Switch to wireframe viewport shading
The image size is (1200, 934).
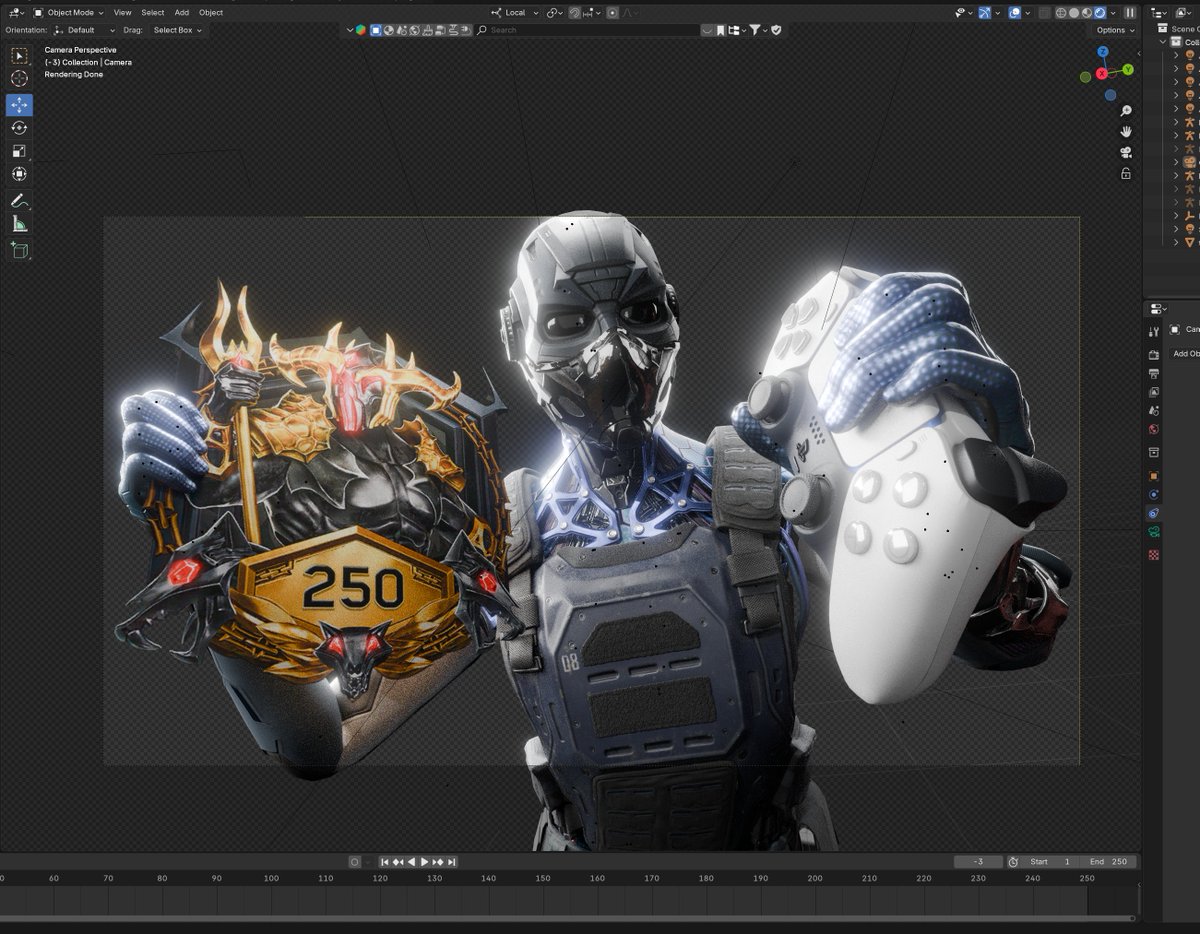pyautogui.click(x=1063, y=13)
